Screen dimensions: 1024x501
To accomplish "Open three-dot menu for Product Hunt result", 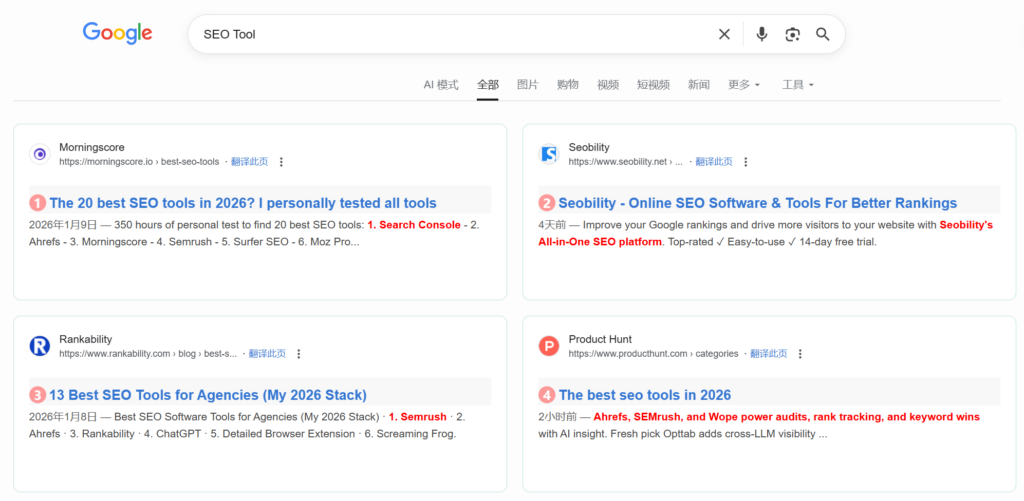I will tap(800, 354).
